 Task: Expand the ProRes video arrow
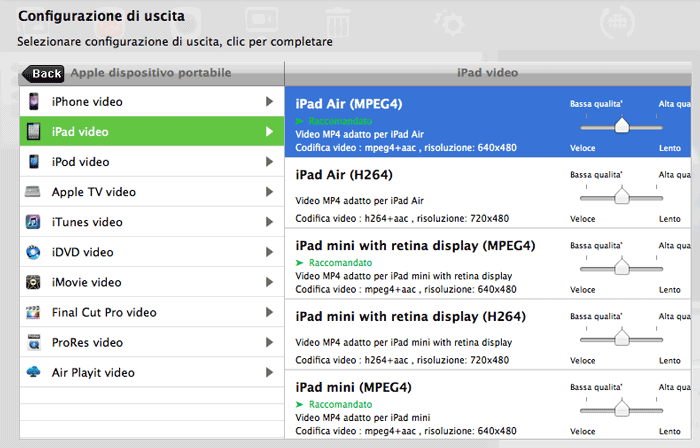point(269,342)
